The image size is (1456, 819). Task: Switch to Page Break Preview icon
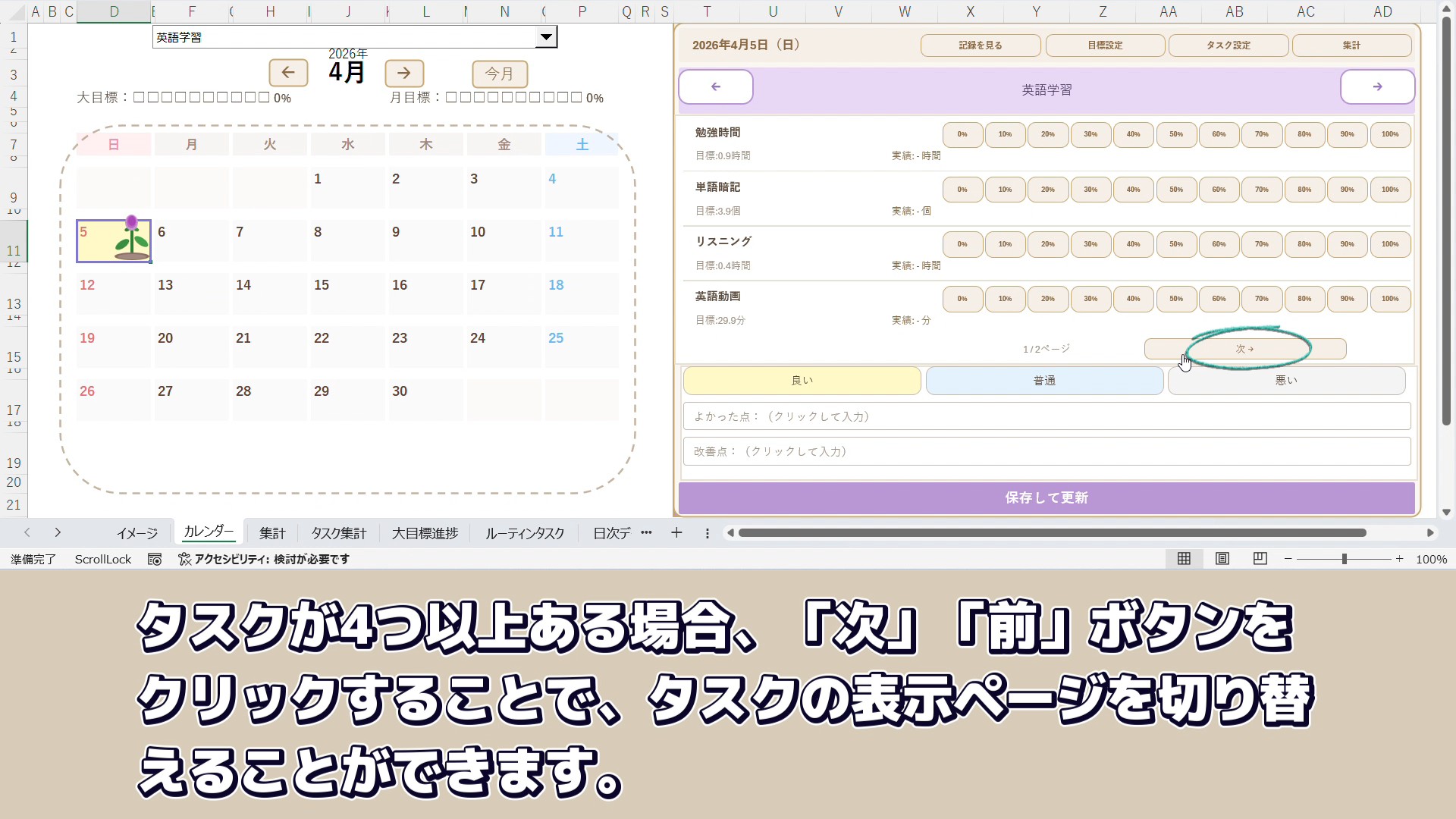coord(1260,559)
